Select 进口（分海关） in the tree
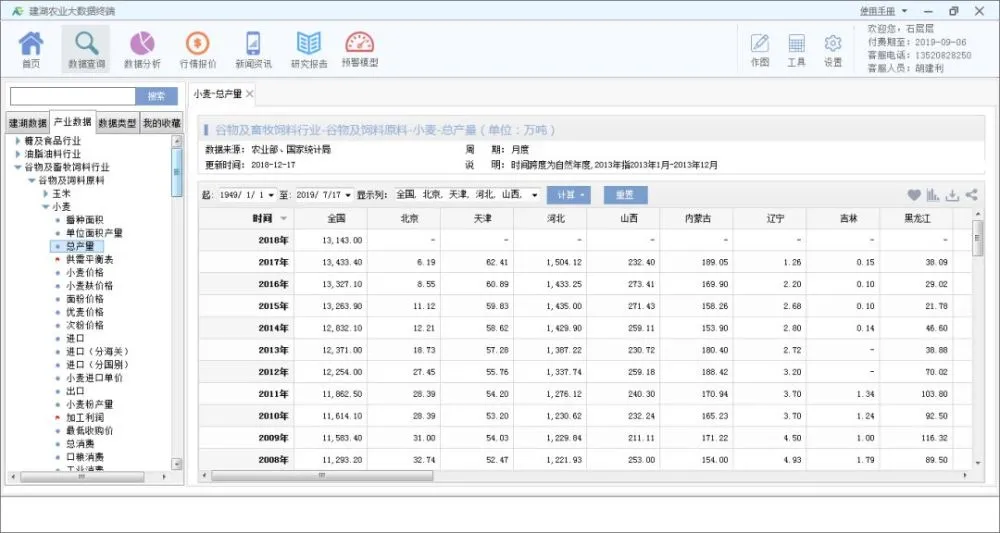 tap(98, 351)
